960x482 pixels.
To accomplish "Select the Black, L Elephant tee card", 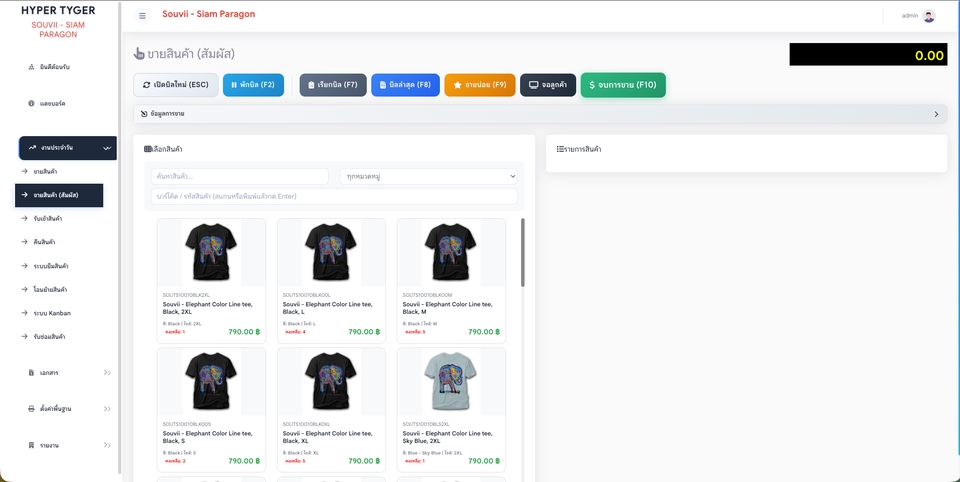I will point(331,281).
